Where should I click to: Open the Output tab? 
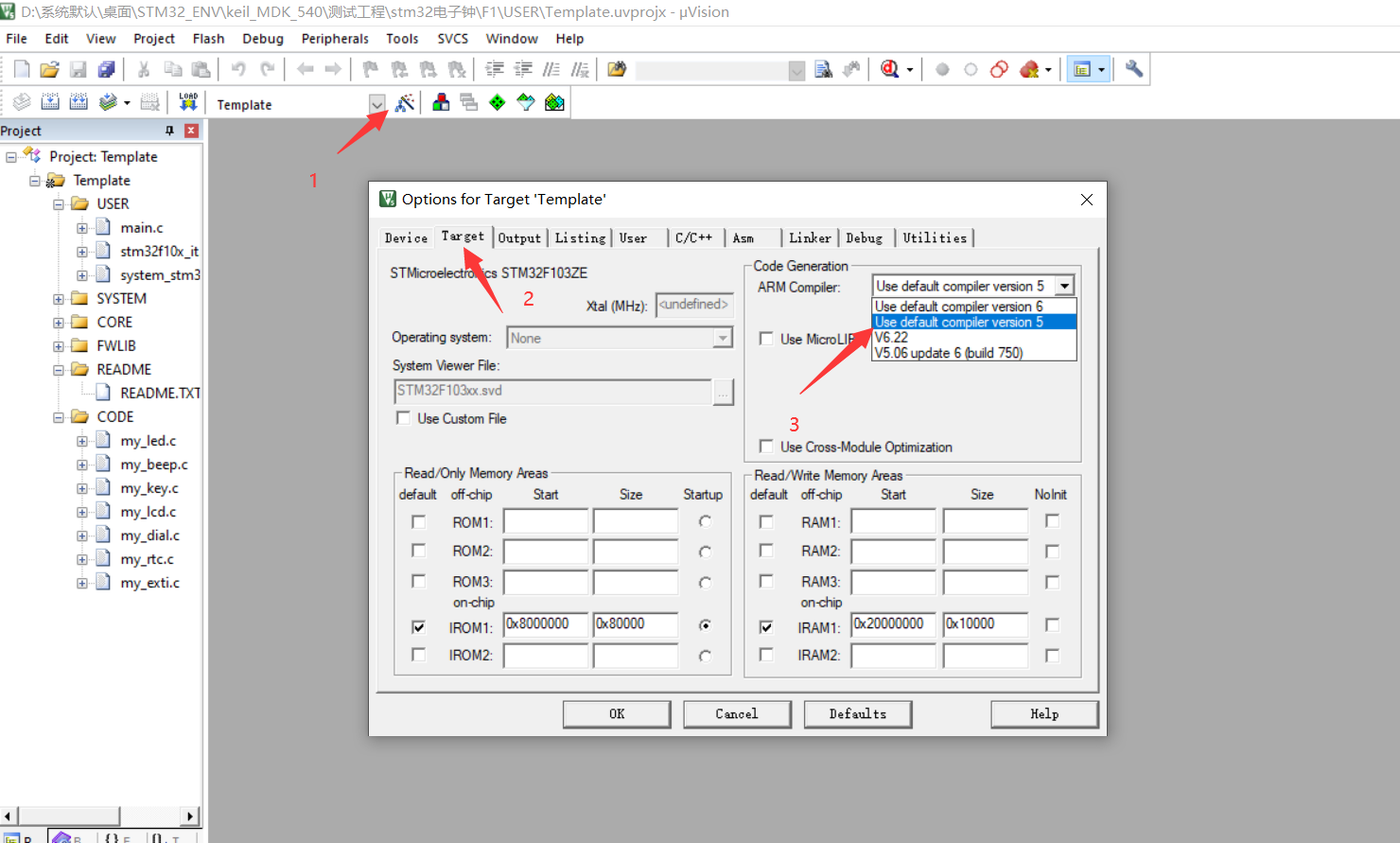tap(519, 238)
